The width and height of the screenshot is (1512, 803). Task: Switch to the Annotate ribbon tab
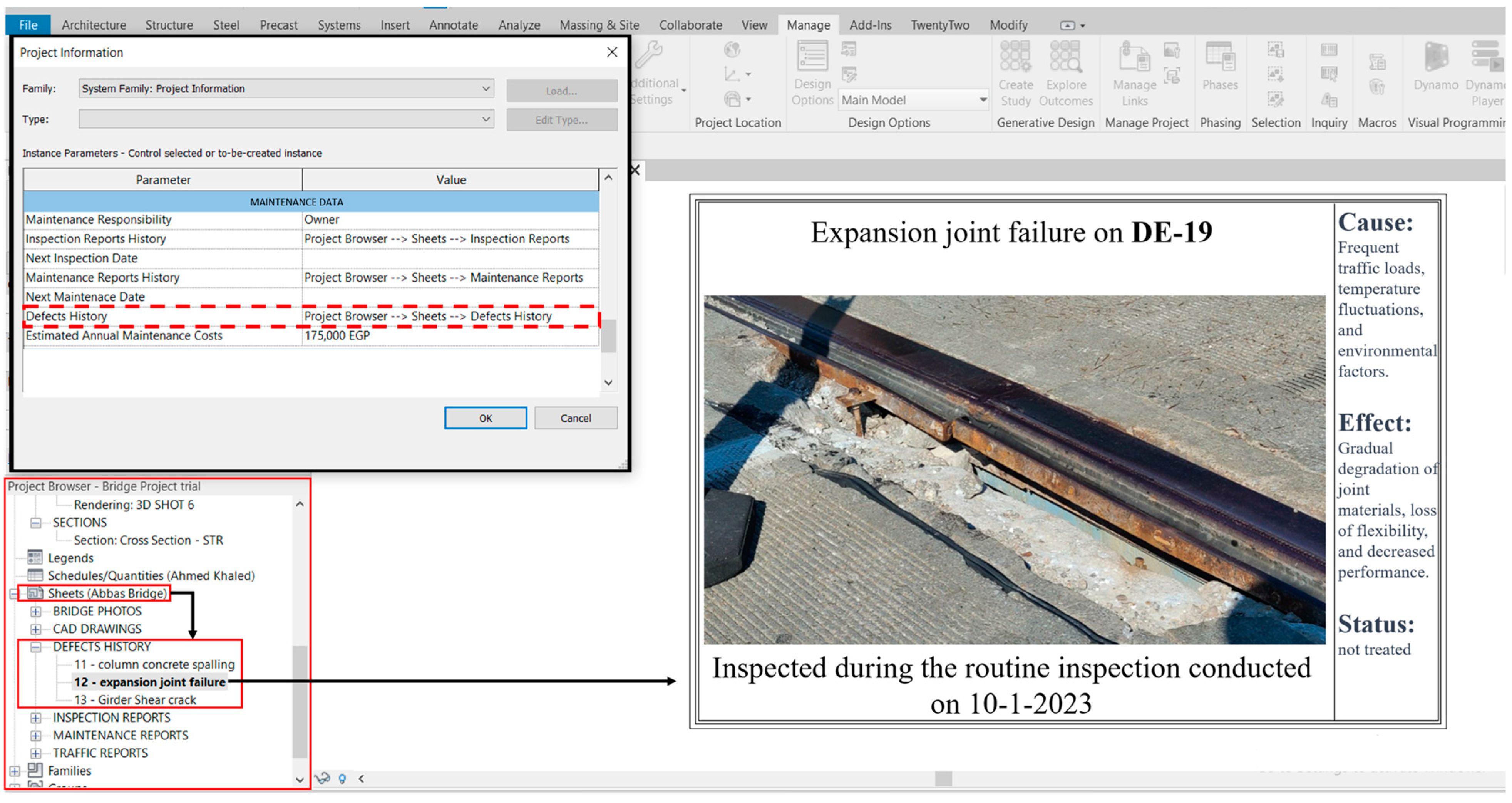coord(453,25)
